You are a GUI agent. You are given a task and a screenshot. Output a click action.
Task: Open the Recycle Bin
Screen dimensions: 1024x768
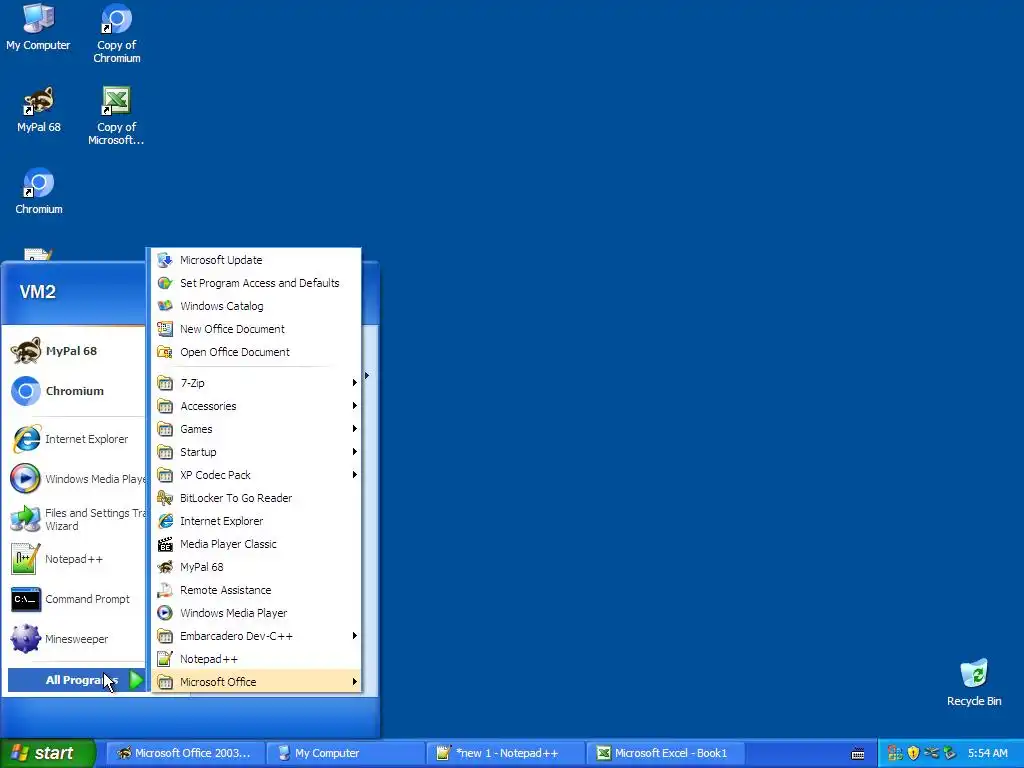(974, 682)
